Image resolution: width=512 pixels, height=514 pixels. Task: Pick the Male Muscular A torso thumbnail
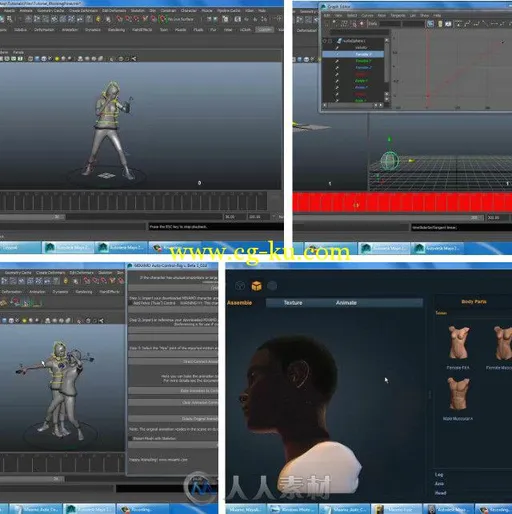[x=459, y=394]
